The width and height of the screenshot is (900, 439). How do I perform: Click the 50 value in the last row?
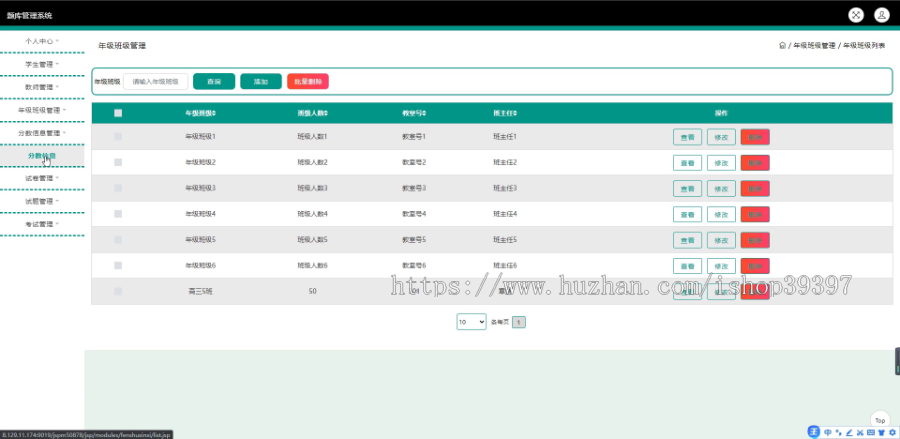312,292
